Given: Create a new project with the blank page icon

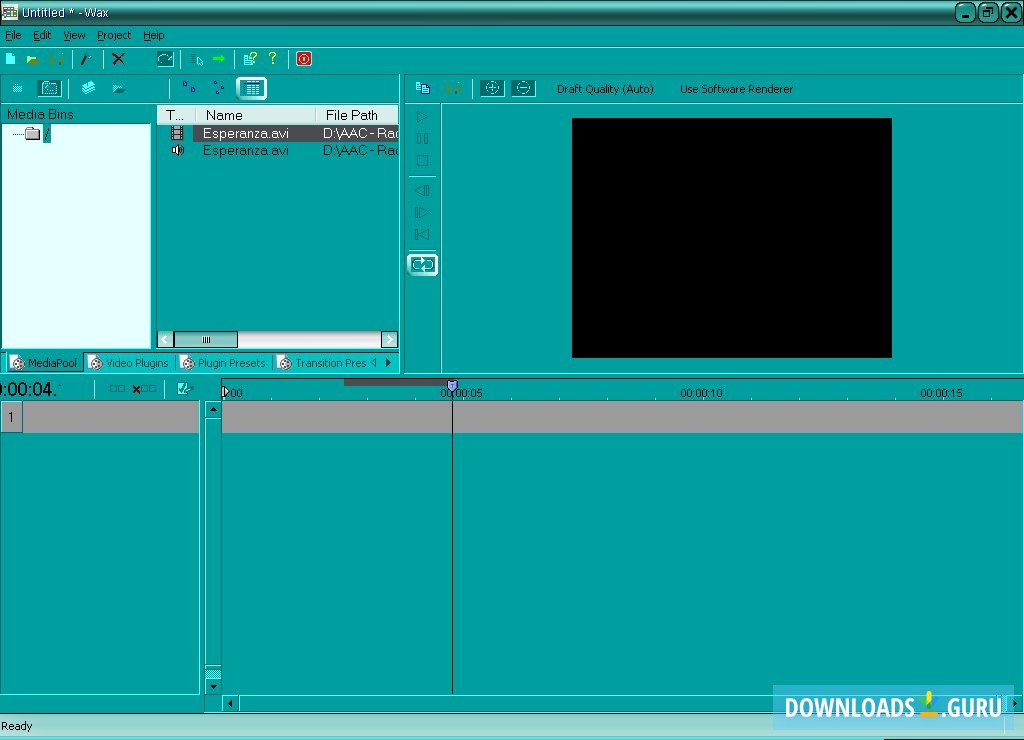Looking at the screenshot, I should (x=10, y=58).
